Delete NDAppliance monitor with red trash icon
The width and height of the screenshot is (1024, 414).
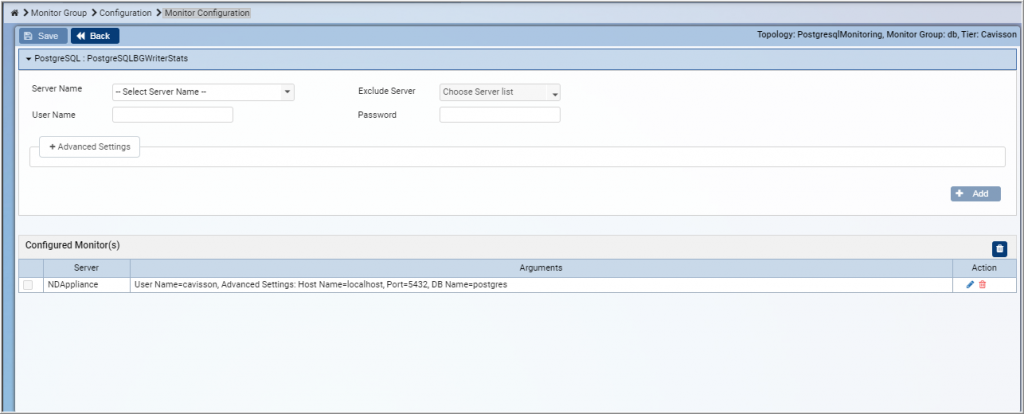(982, 285)
